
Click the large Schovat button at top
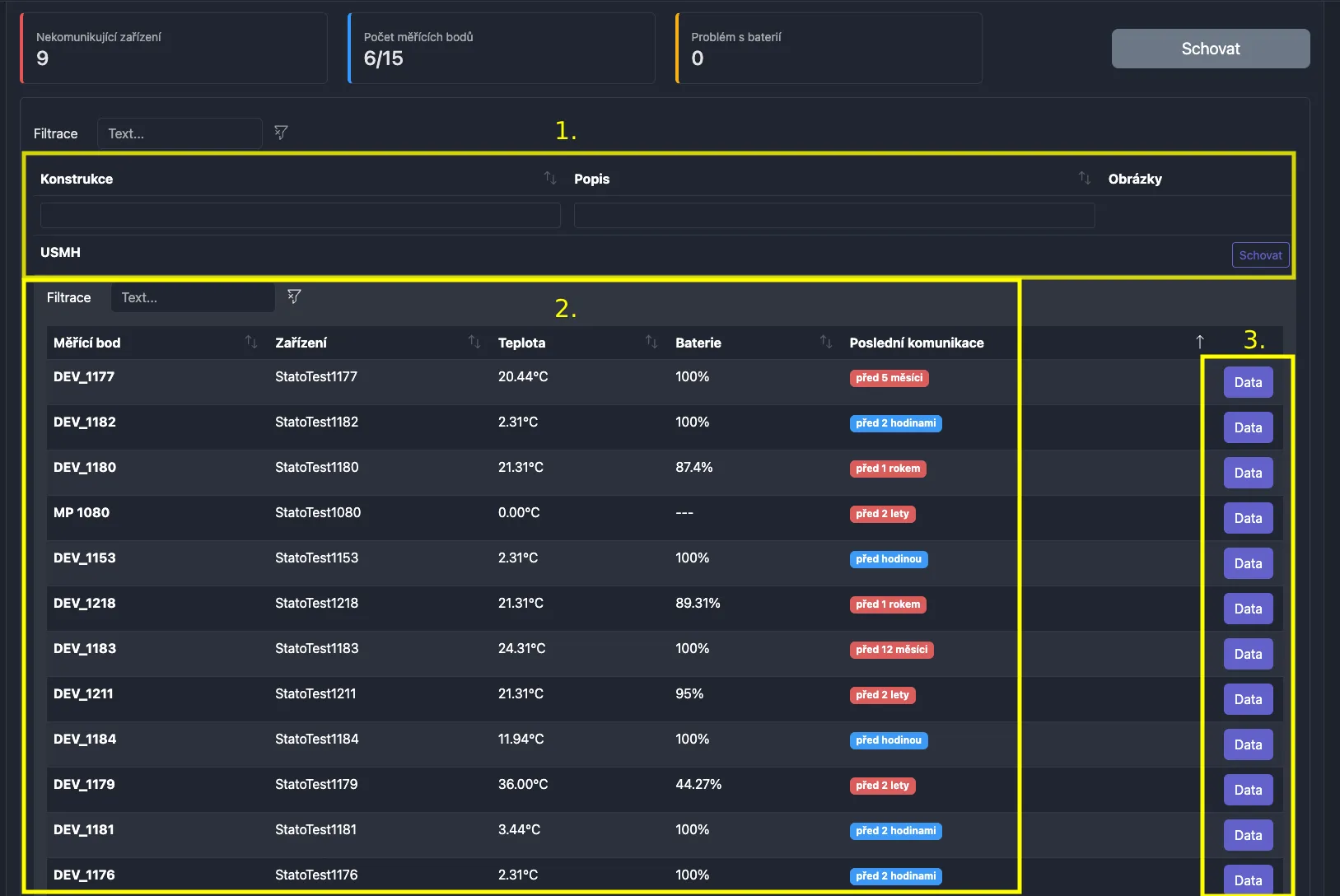pyautogui.click(x=1210, y=49)
